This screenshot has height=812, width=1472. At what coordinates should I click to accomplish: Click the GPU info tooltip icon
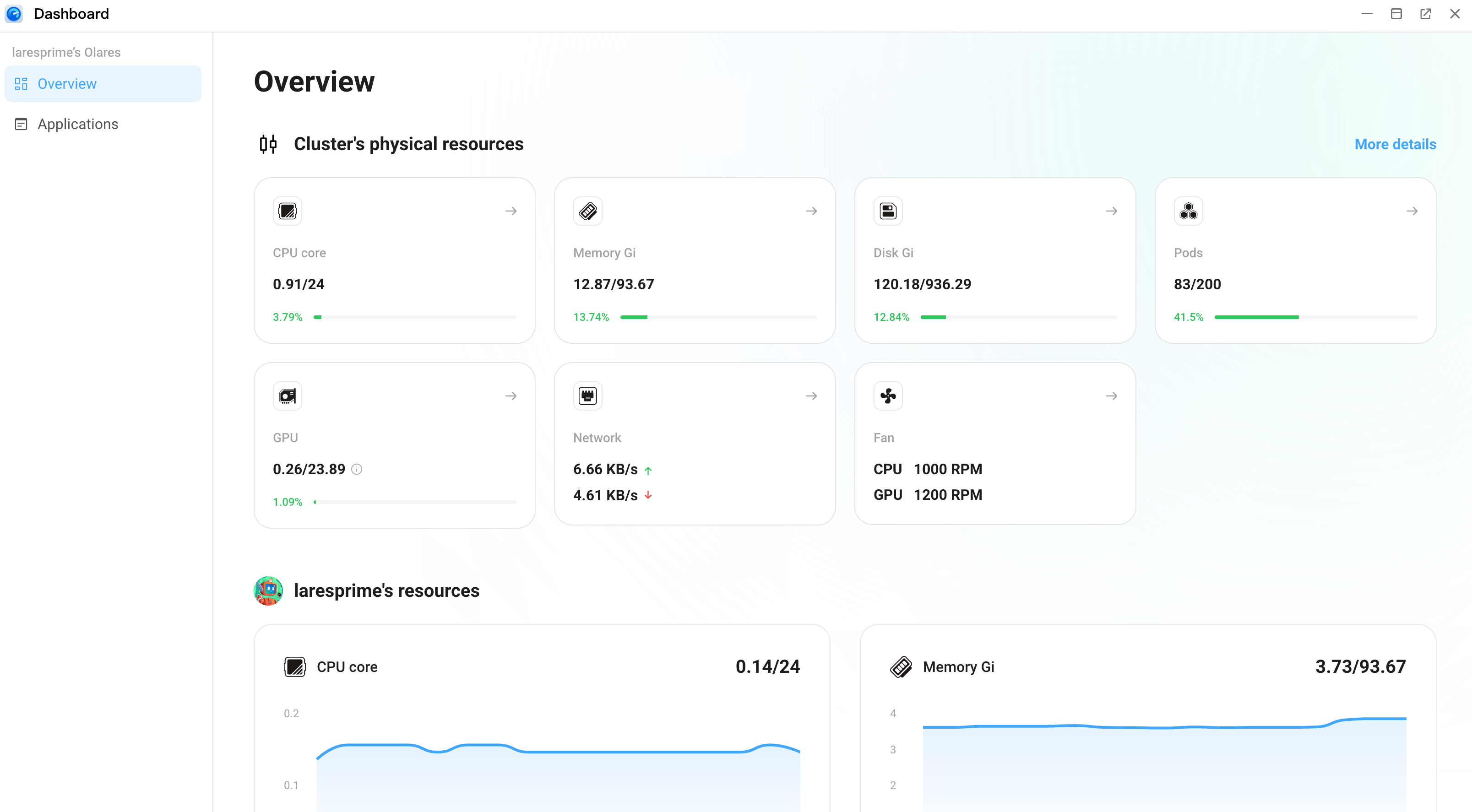click(357, 469)
